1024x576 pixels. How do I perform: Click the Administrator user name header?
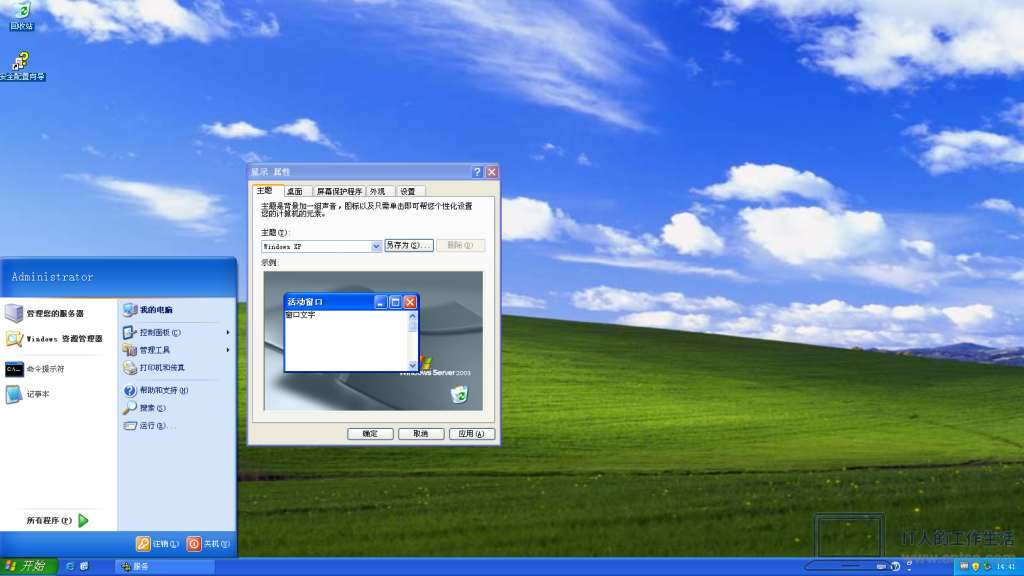coord(52,277)
